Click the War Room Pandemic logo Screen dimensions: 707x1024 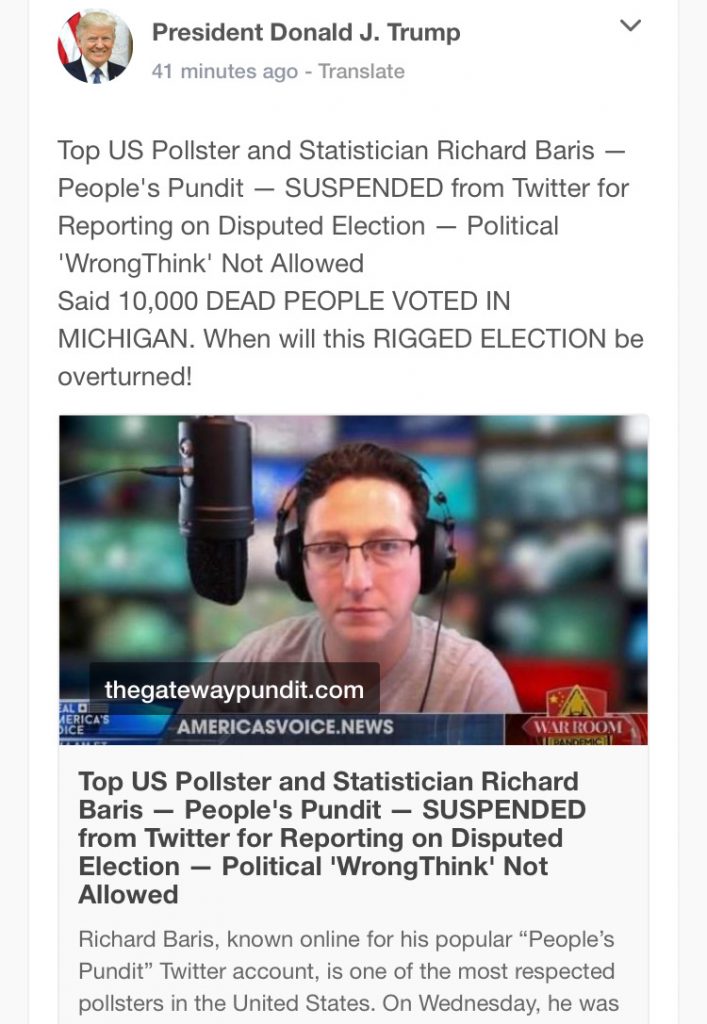(x=576, y=716)
